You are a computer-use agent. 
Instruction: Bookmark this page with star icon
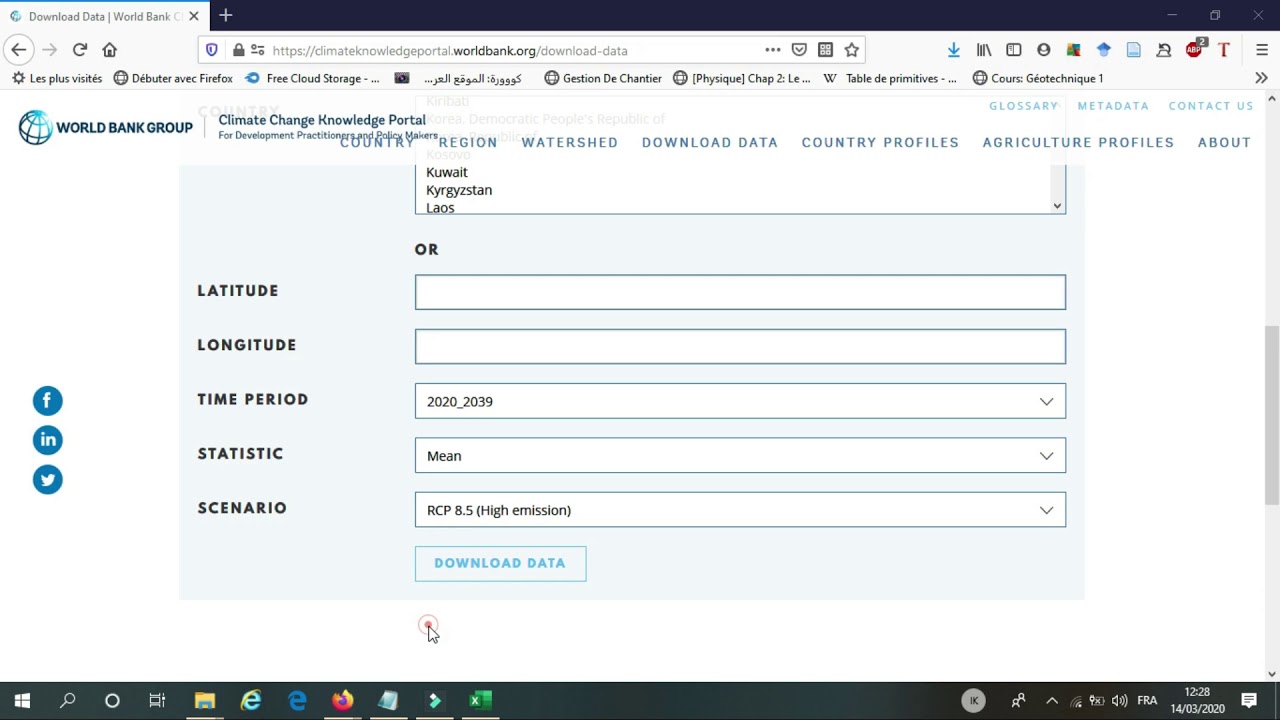tap(851, 50)
